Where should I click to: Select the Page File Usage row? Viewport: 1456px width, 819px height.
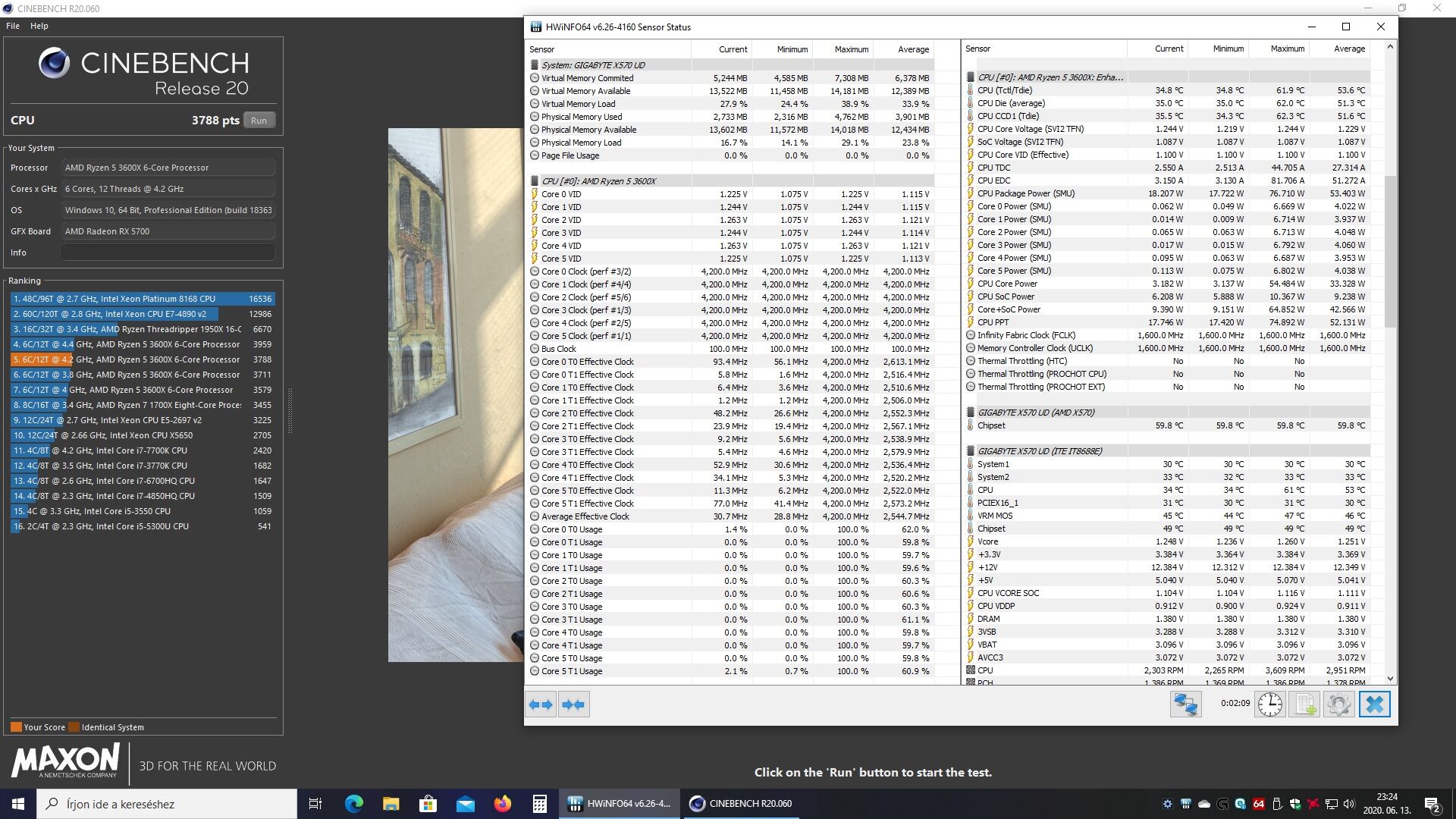coord(730,155)
